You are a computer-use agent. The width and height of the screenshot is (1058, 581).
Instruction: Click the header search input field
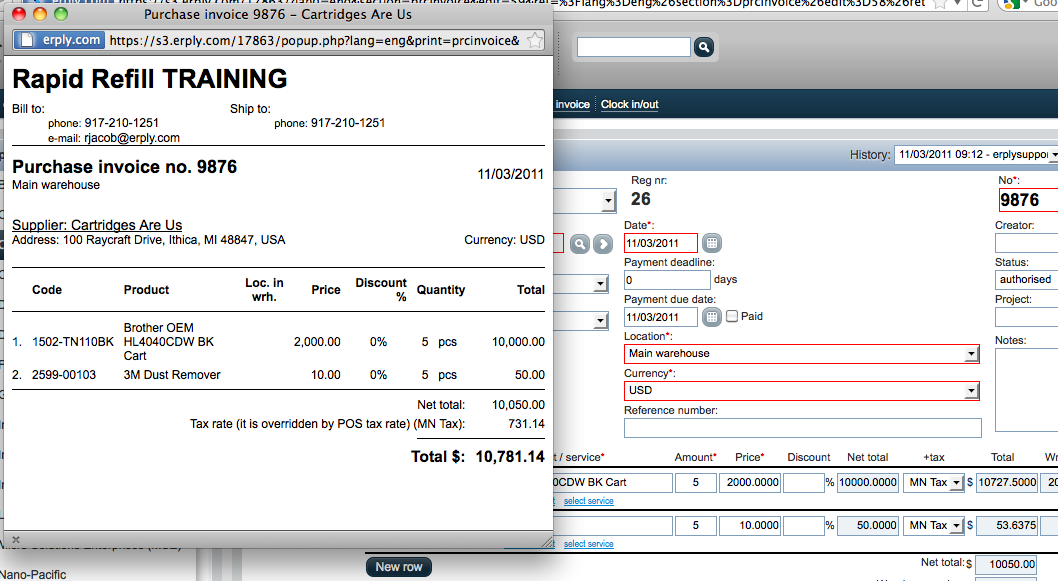(x=634, y=47)
